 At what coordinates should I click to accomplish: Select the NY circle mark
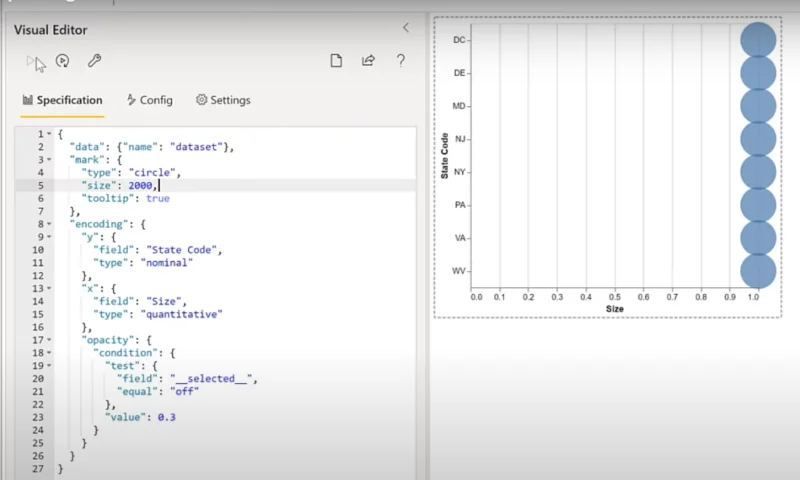758,172
